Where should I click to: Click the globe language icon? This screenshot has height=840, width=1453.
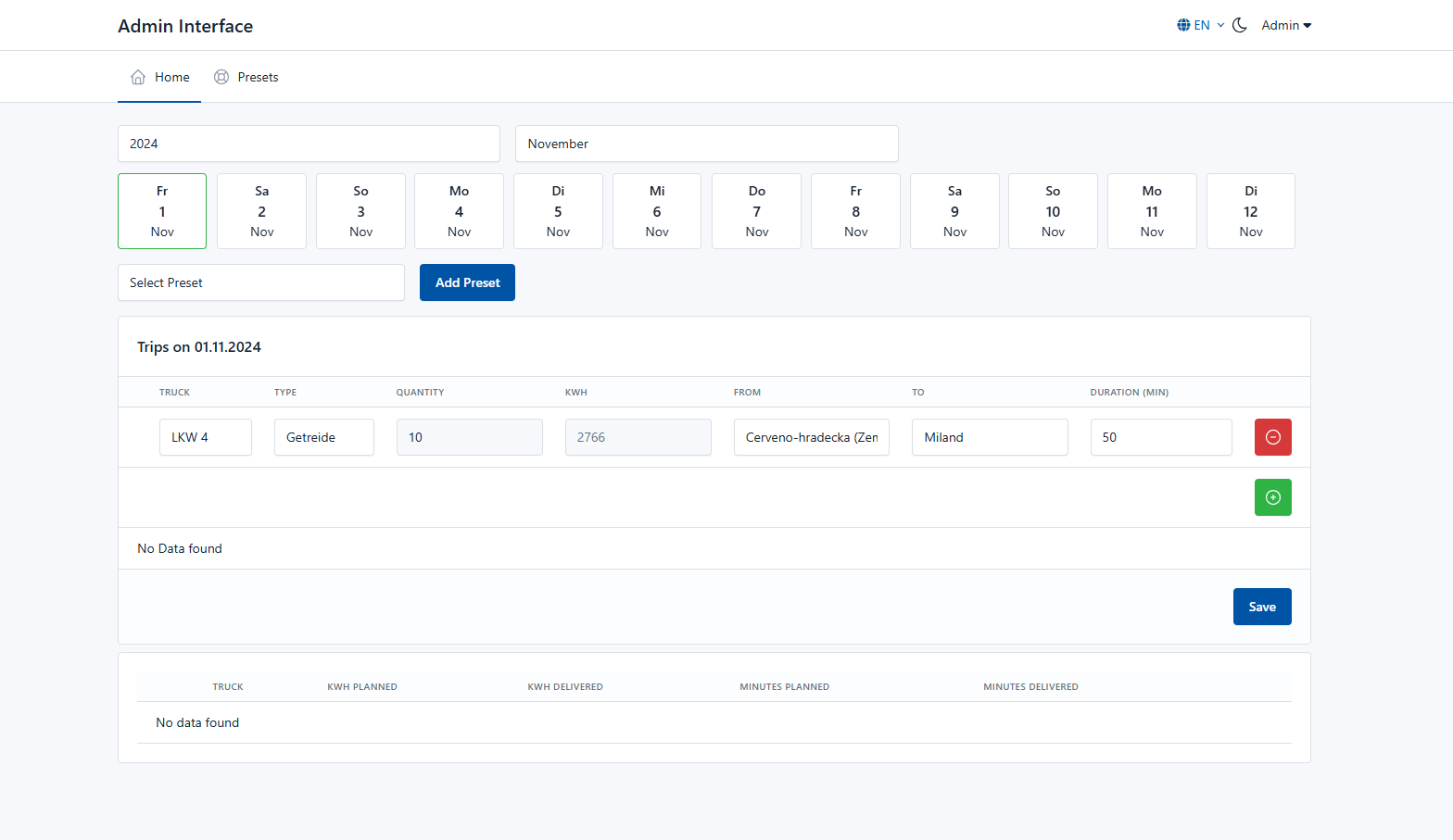click(1183, 25)
